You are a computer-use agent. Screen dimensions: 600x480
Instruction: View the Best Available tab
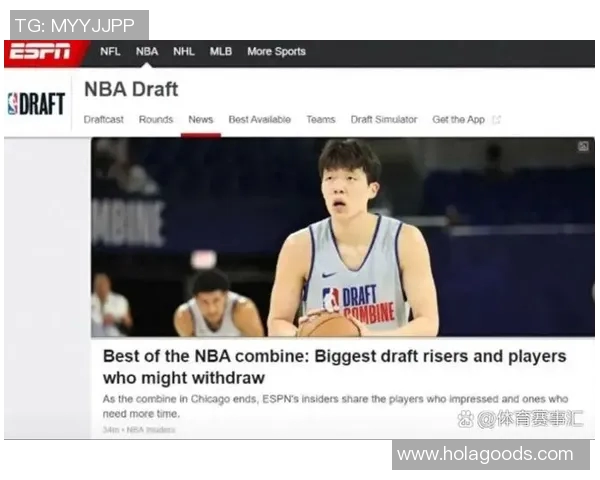tap(260, 120)
